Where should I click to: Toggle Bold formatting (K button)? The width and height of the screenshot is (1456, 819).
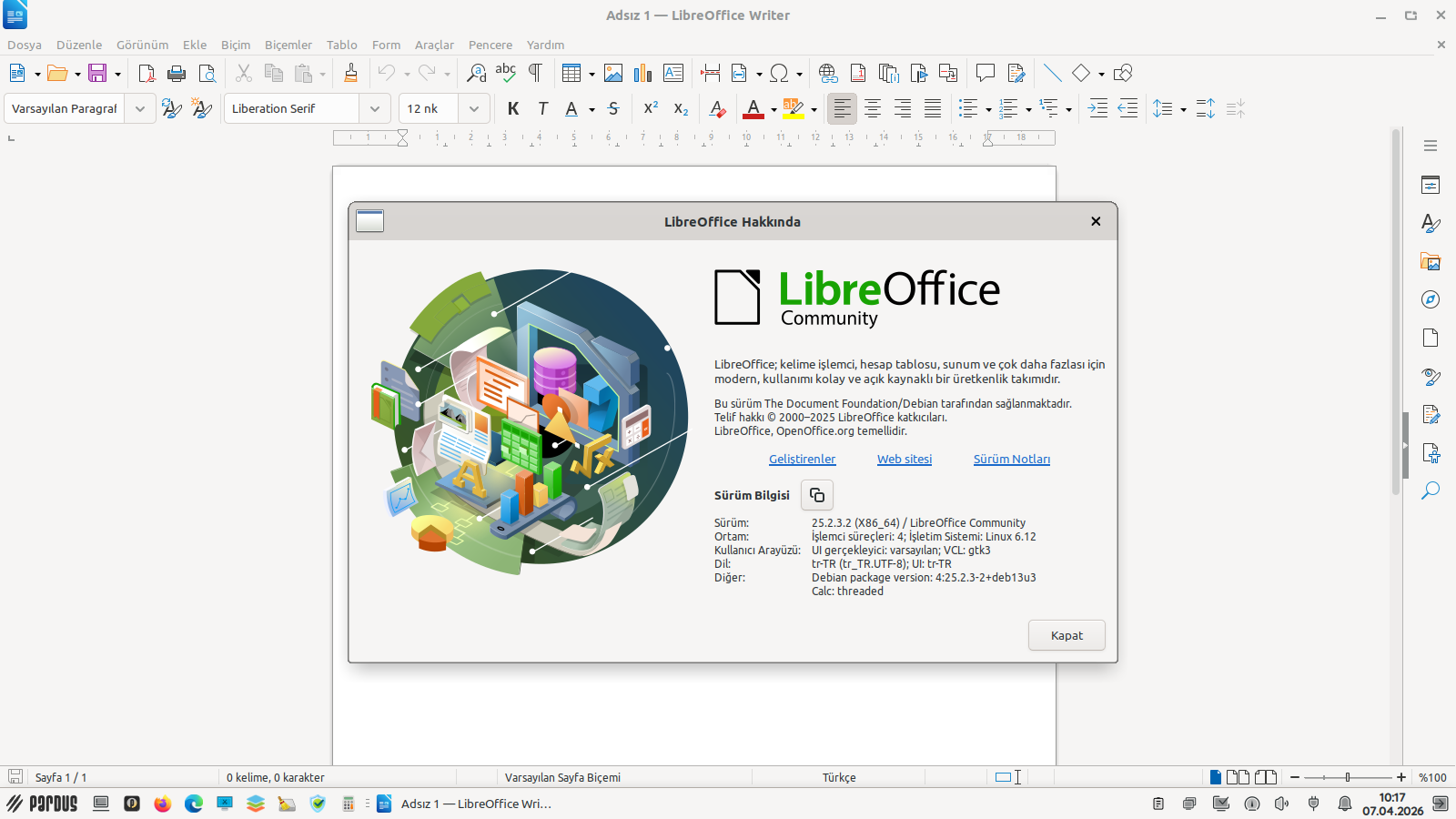pyautogui.click(x=513, y=109)
